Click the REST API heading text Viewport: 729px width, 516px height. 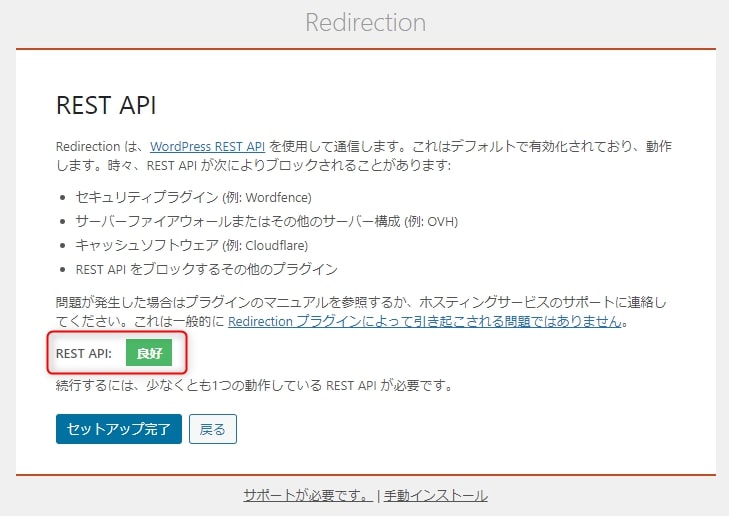coord(106,105)
